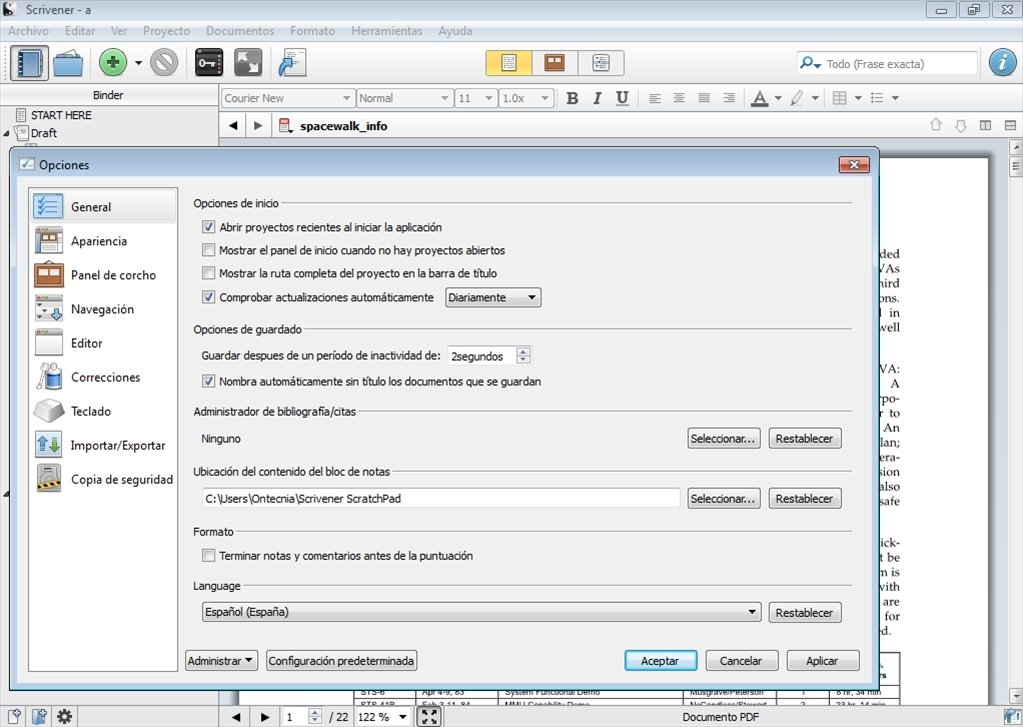Select the Apariencia options tab

103,241
